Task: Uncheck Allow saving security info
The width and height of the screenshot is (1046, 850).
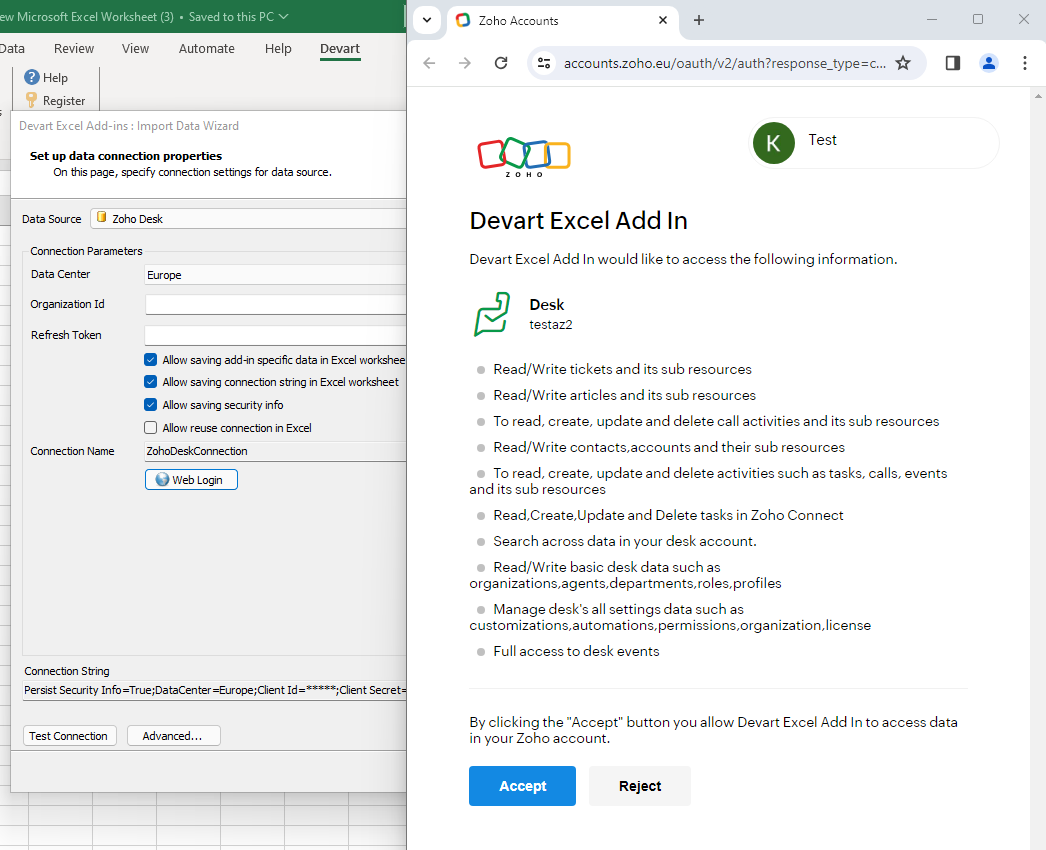Action: pos(151,403)
